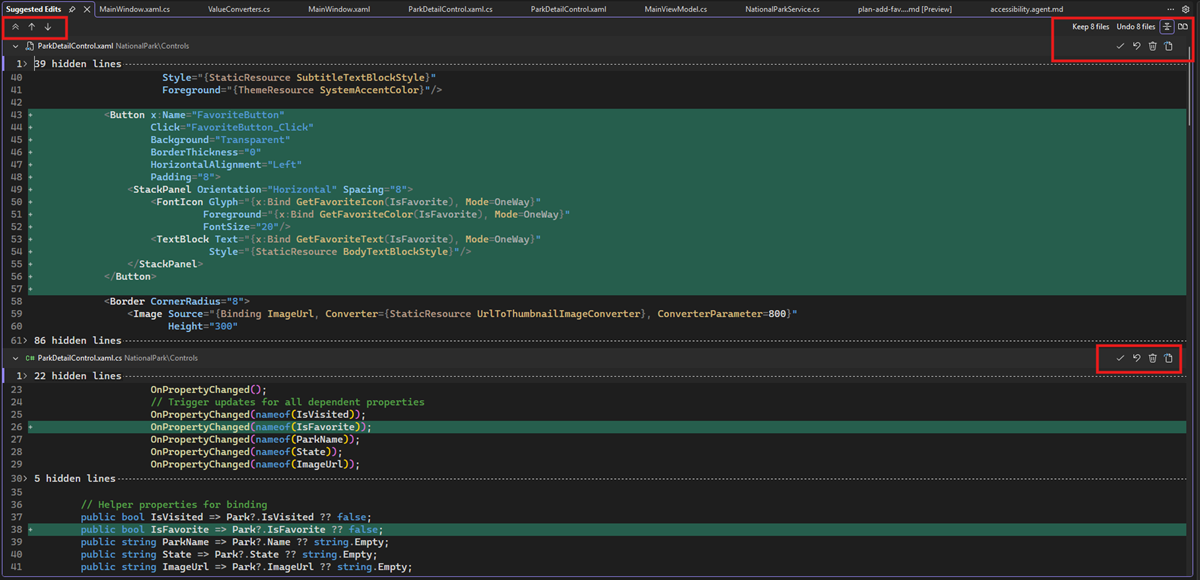Click the Keep 8 files button

pyautogui.click(x=1090, y=27)
